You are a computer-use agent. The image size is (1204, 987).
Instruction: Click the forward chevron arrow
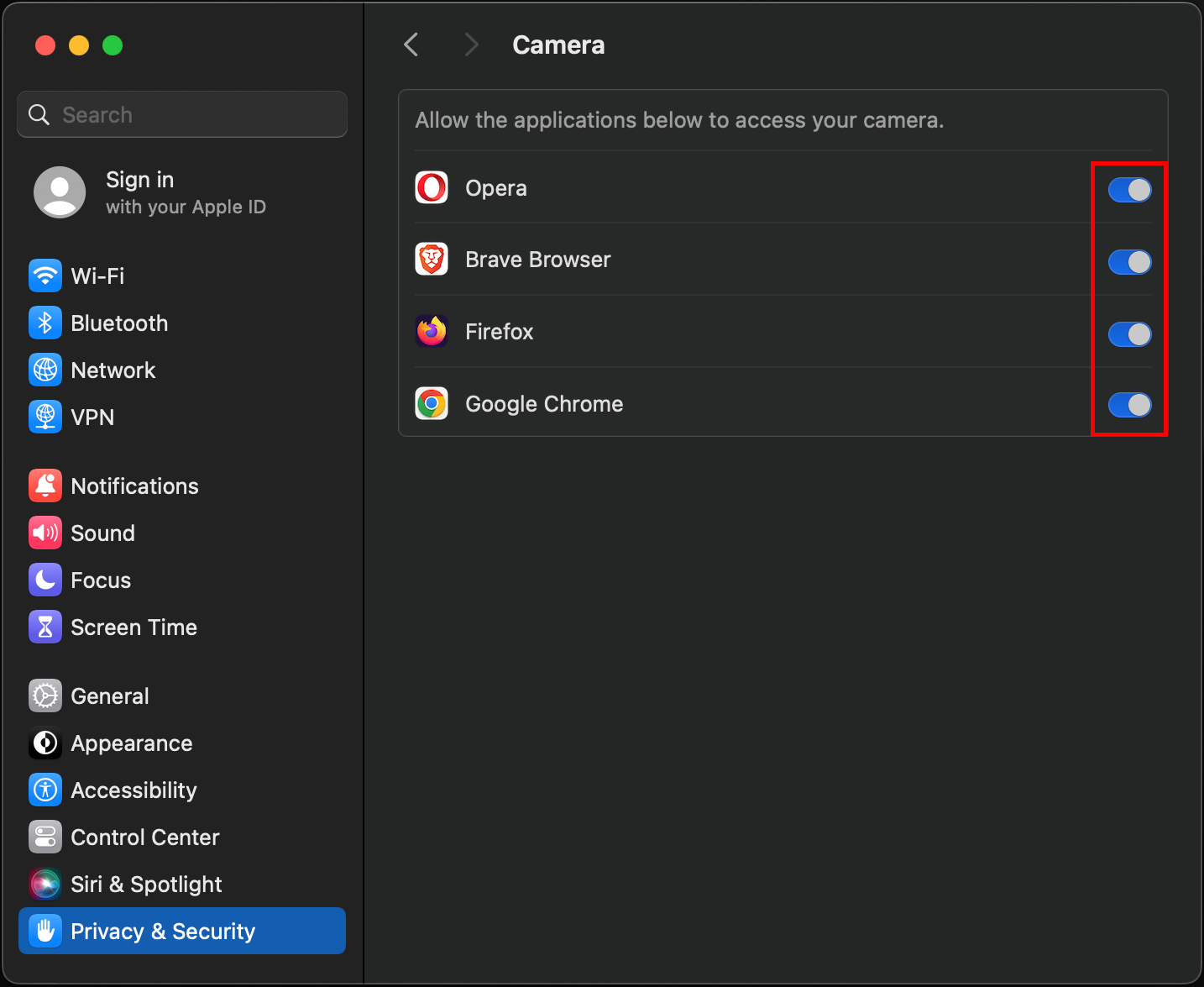pyautogui.click(x=471, y=45)
